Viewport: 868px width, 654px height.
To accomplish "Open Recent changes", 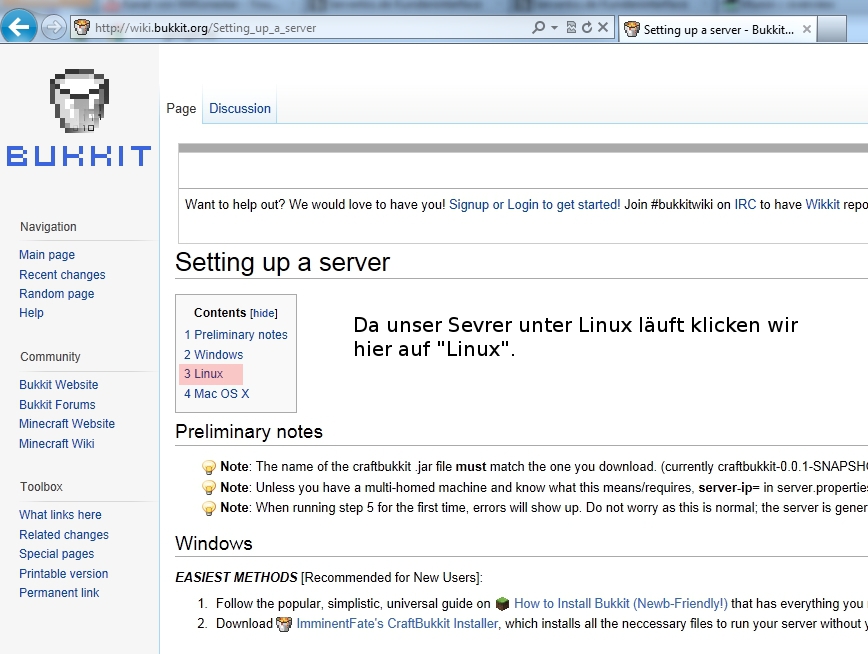I will tap(62, 275).
